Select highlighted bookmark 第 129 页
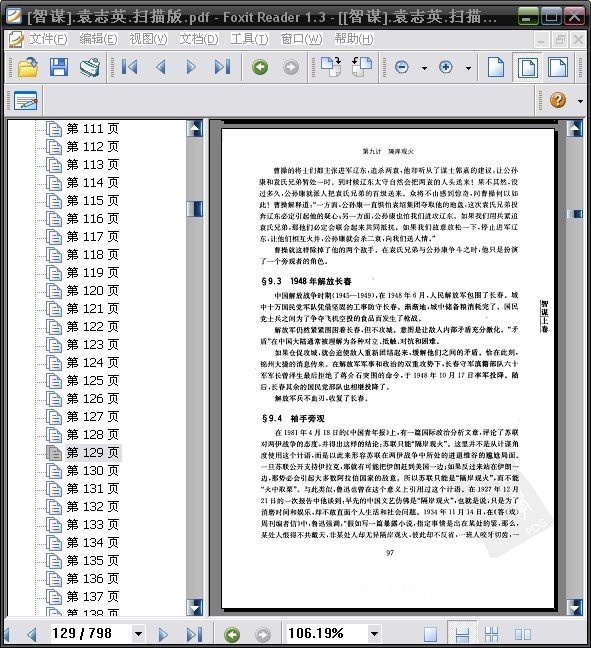 pyautogui.click(x=93, y=453)
